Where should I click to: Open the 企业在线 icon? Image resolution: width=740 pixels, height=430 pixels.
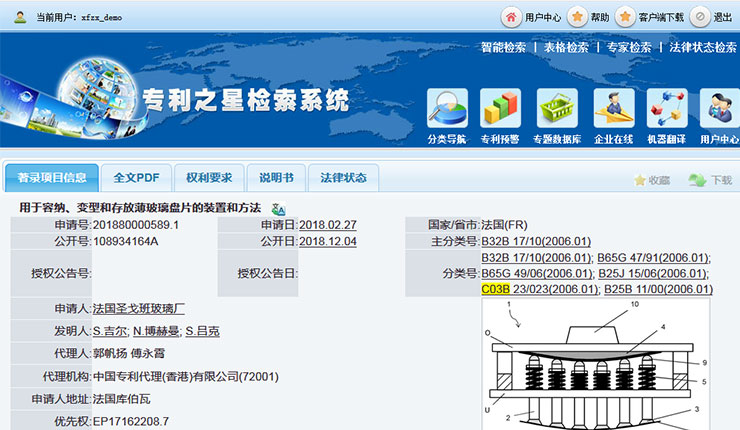tap(613, 109)
